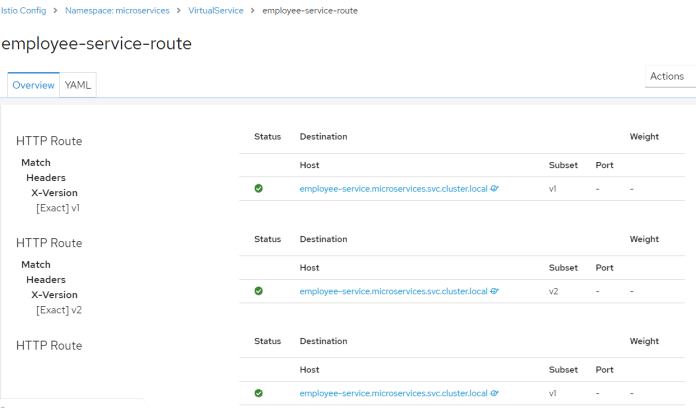Click the '[Exact] v2' match value

[59, 310]
